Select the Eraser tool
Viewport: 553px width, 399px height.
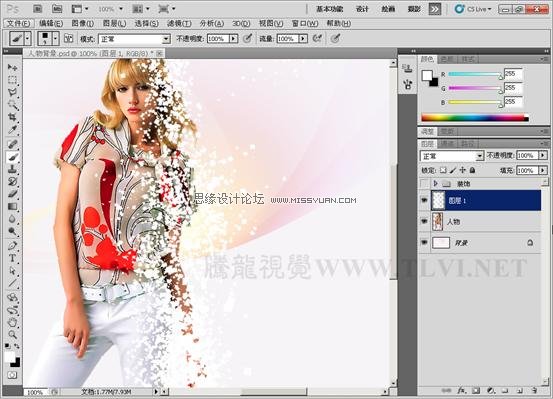click(13, 194)
